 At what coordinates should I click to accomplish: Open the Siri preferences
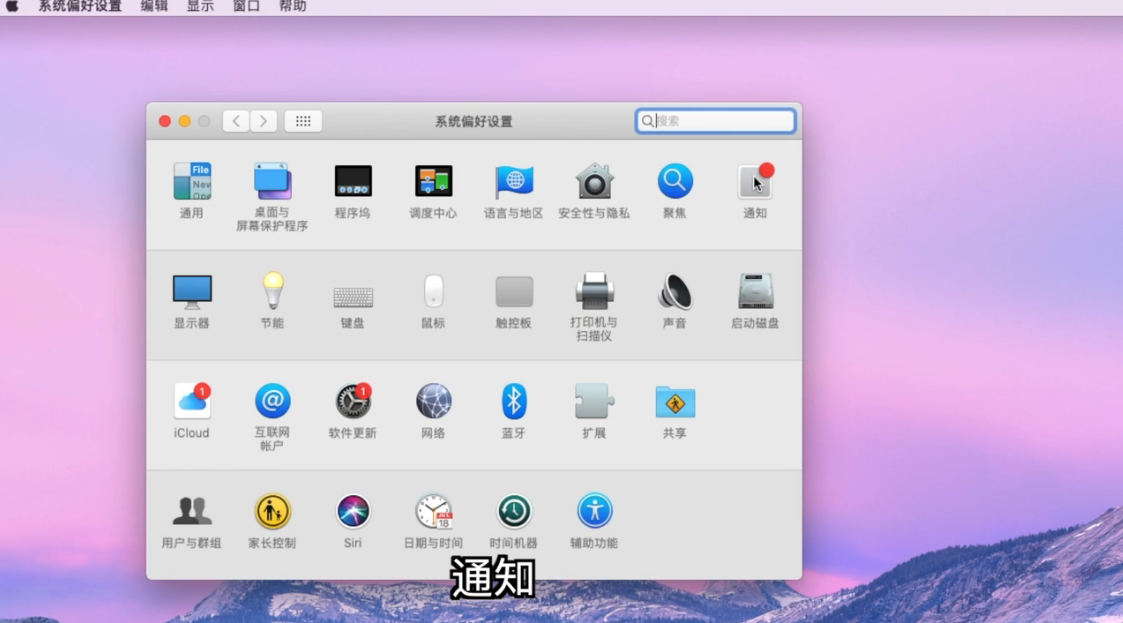tap(353, 511)
